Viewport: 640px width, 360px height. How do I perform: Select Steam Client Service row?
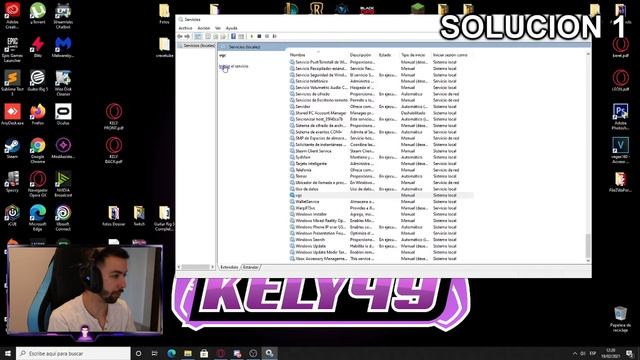[381, 151]
